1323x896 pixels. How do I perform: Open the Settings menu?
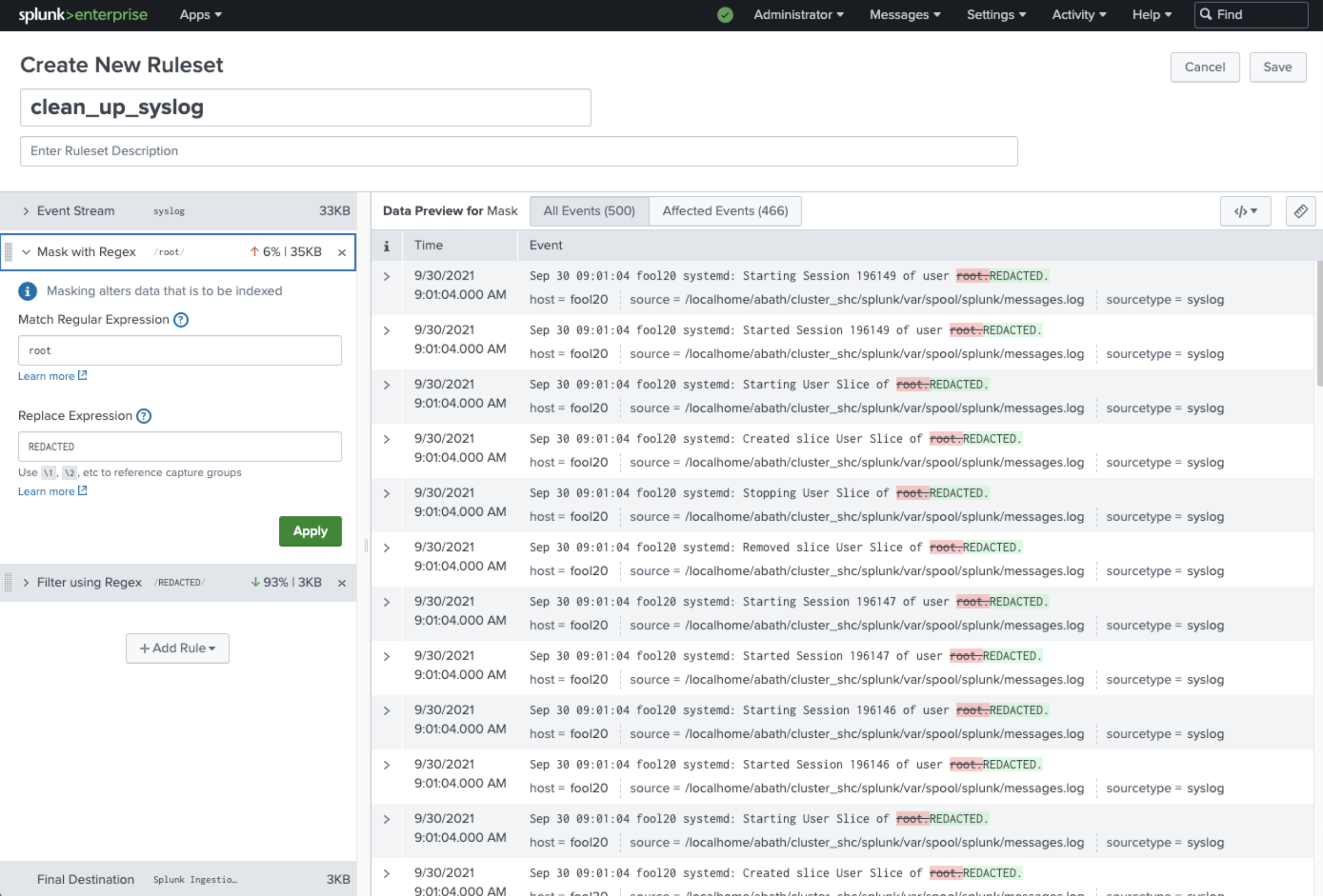coord(996,15)
